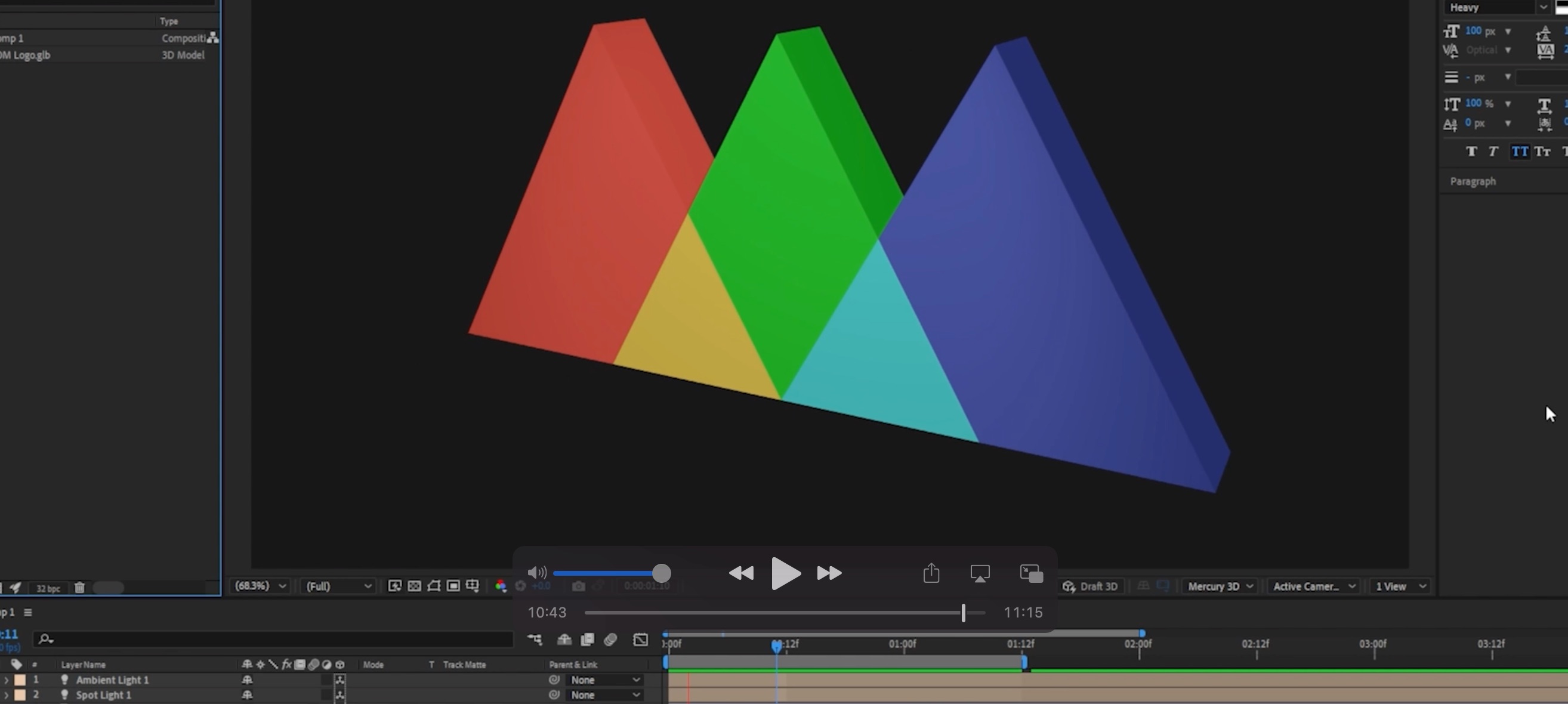The image size is (1568, 704).
Task: Open the Mercury 3D renderer selector
Action: 1219,586
